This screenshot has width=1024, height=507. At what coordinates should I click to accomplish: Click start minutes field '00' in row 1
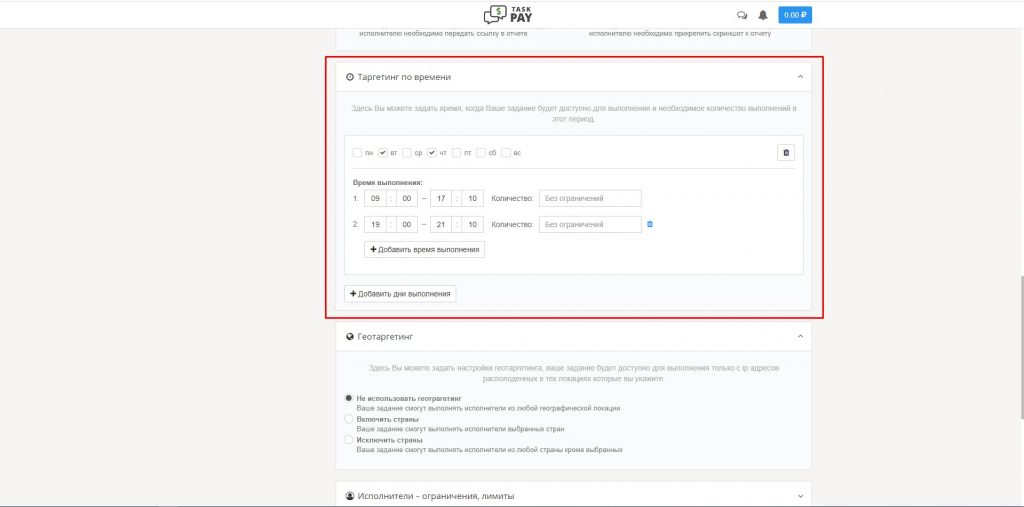click(406, 198)
